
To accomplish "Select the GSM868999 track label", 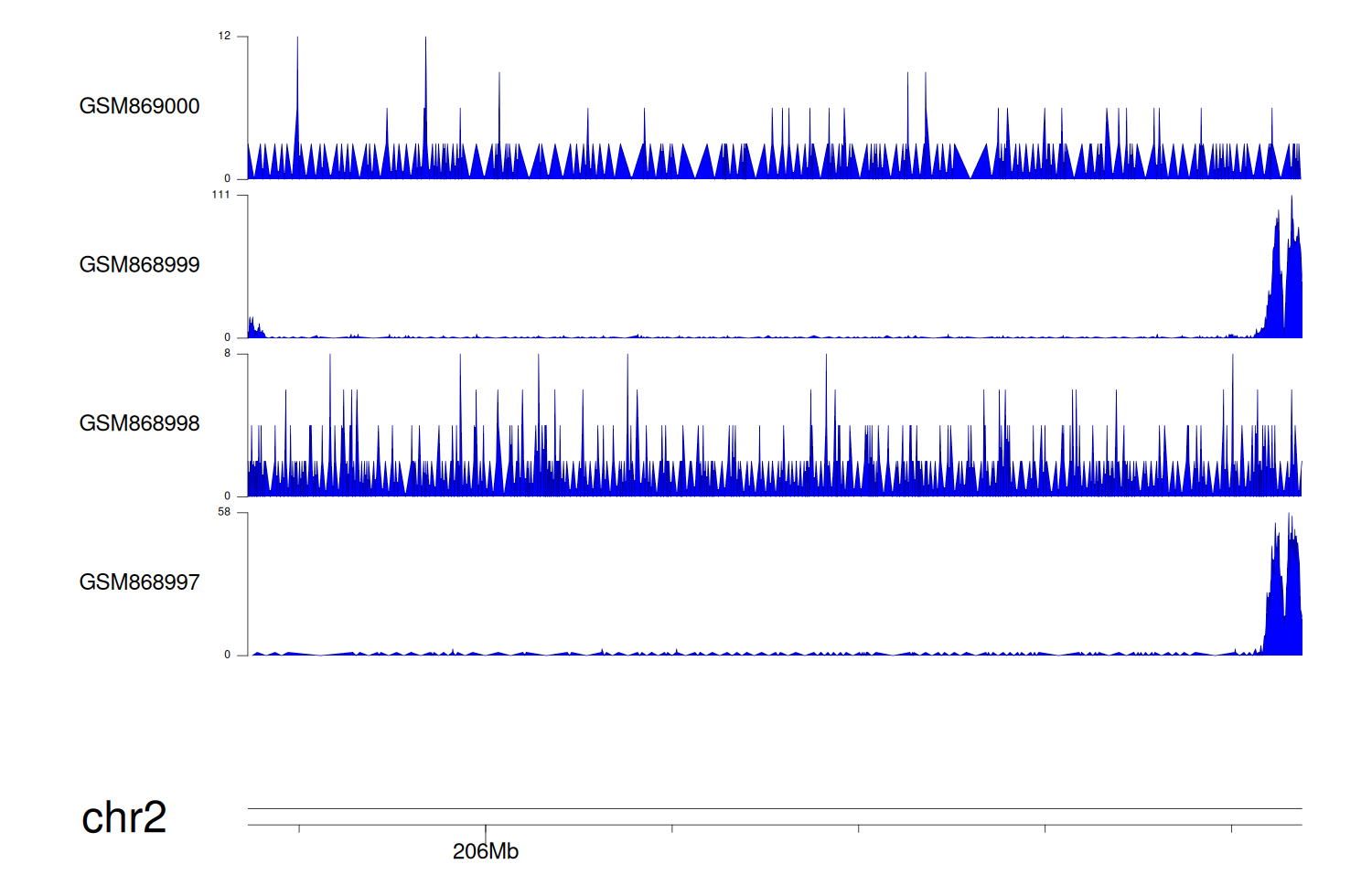I will (139, 265).
